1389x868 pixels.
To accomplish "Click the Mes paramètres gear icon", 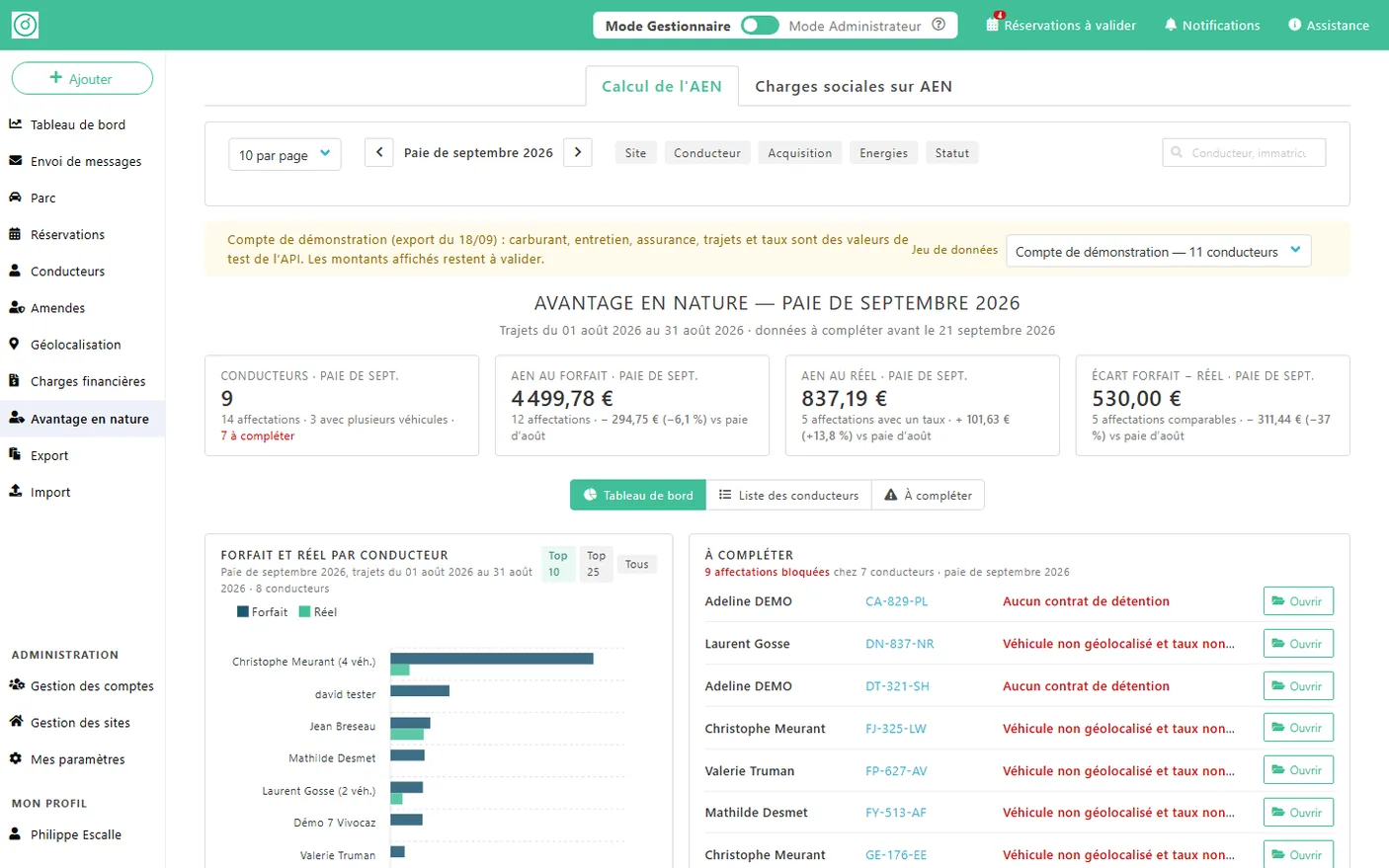I will pyautogui.click(x=16, y=758).
